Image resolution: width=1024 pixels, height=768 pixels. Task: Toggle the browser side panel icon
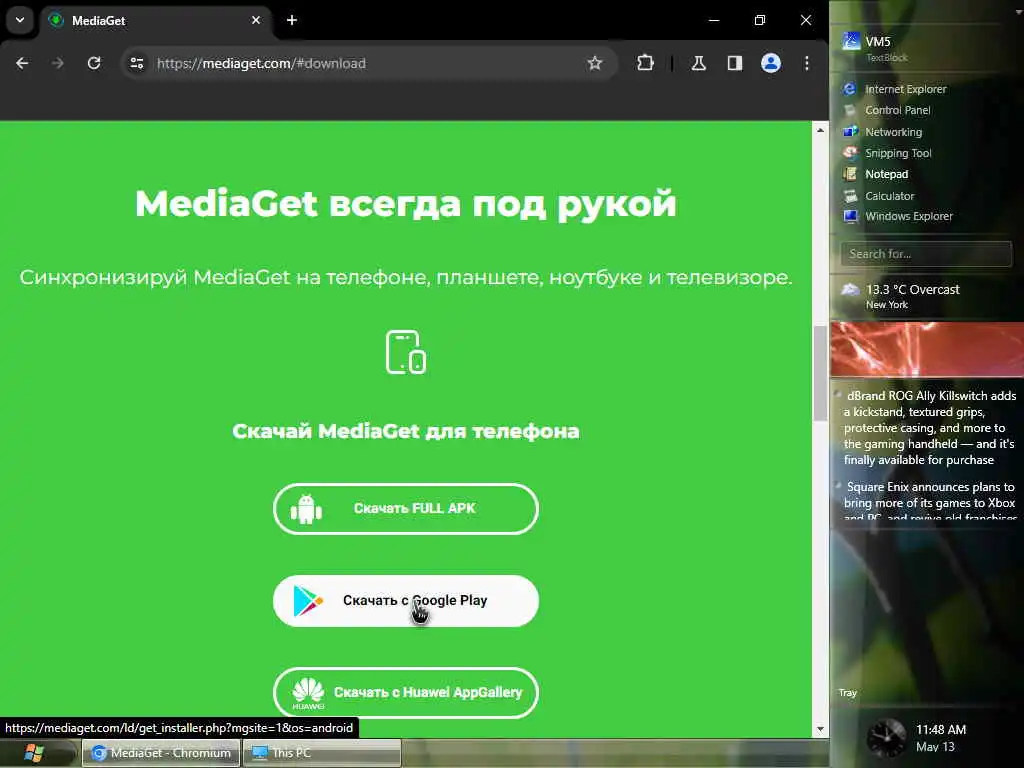[x=735, y=63]
